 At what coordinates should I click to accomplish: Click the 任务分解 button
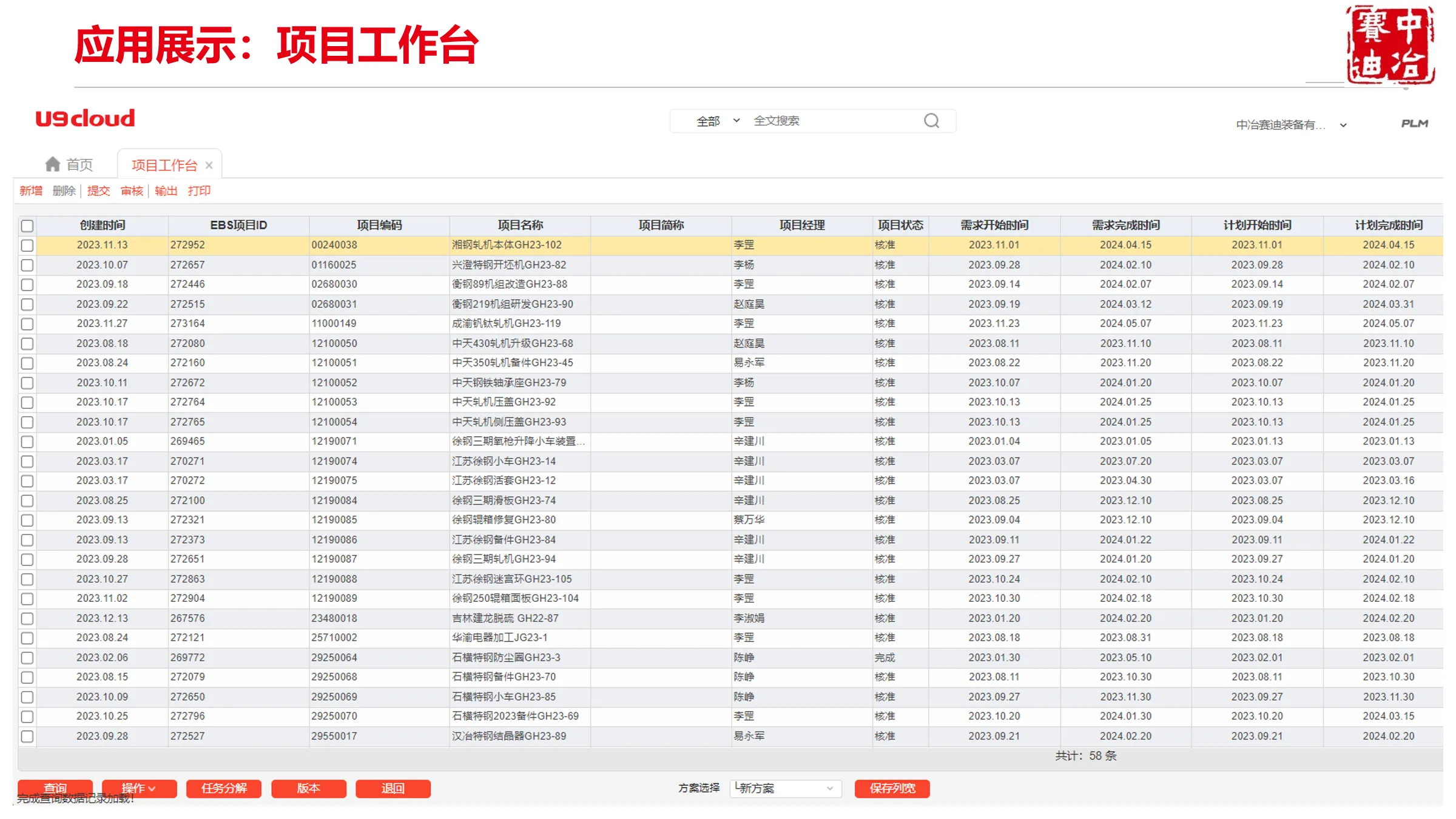coord(224,788)
